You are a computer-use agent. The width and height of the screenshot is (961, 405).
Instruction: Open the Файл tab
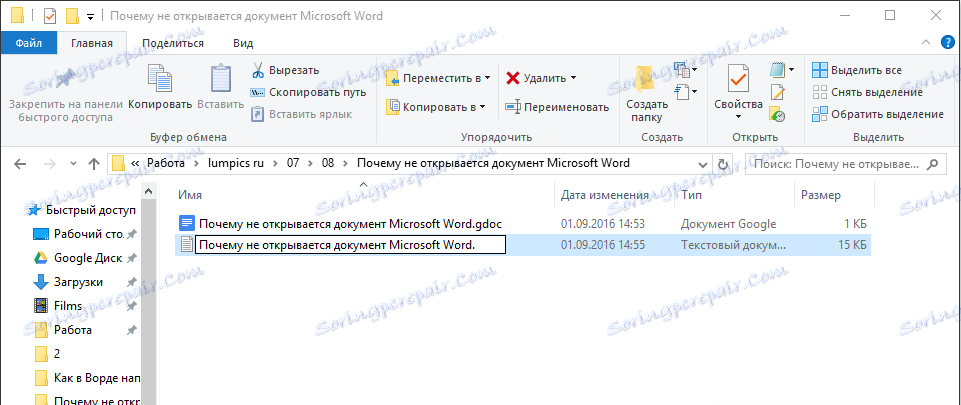click(29, 43)
